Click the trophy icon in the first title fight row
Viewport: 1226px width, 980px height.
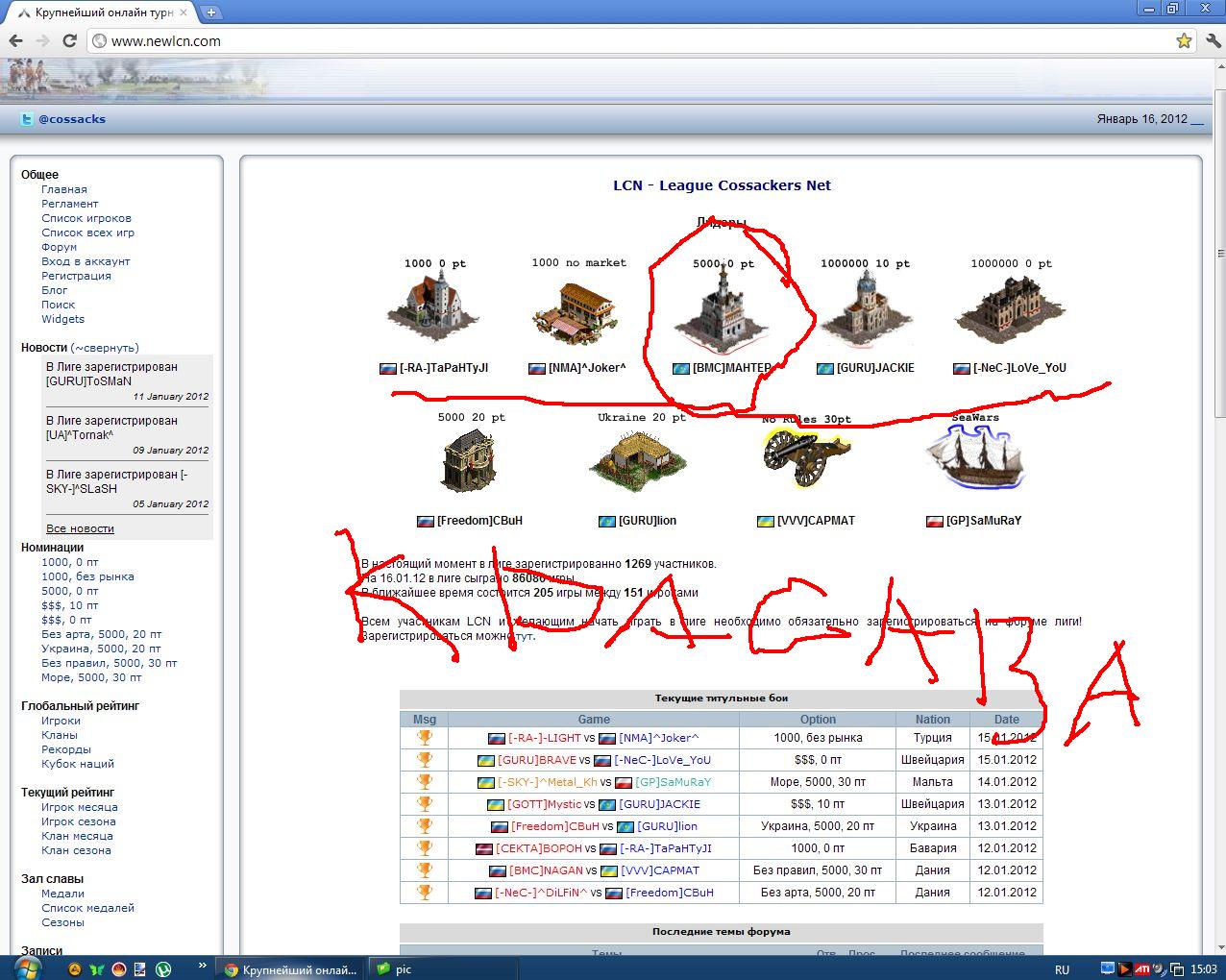[424, 738]
